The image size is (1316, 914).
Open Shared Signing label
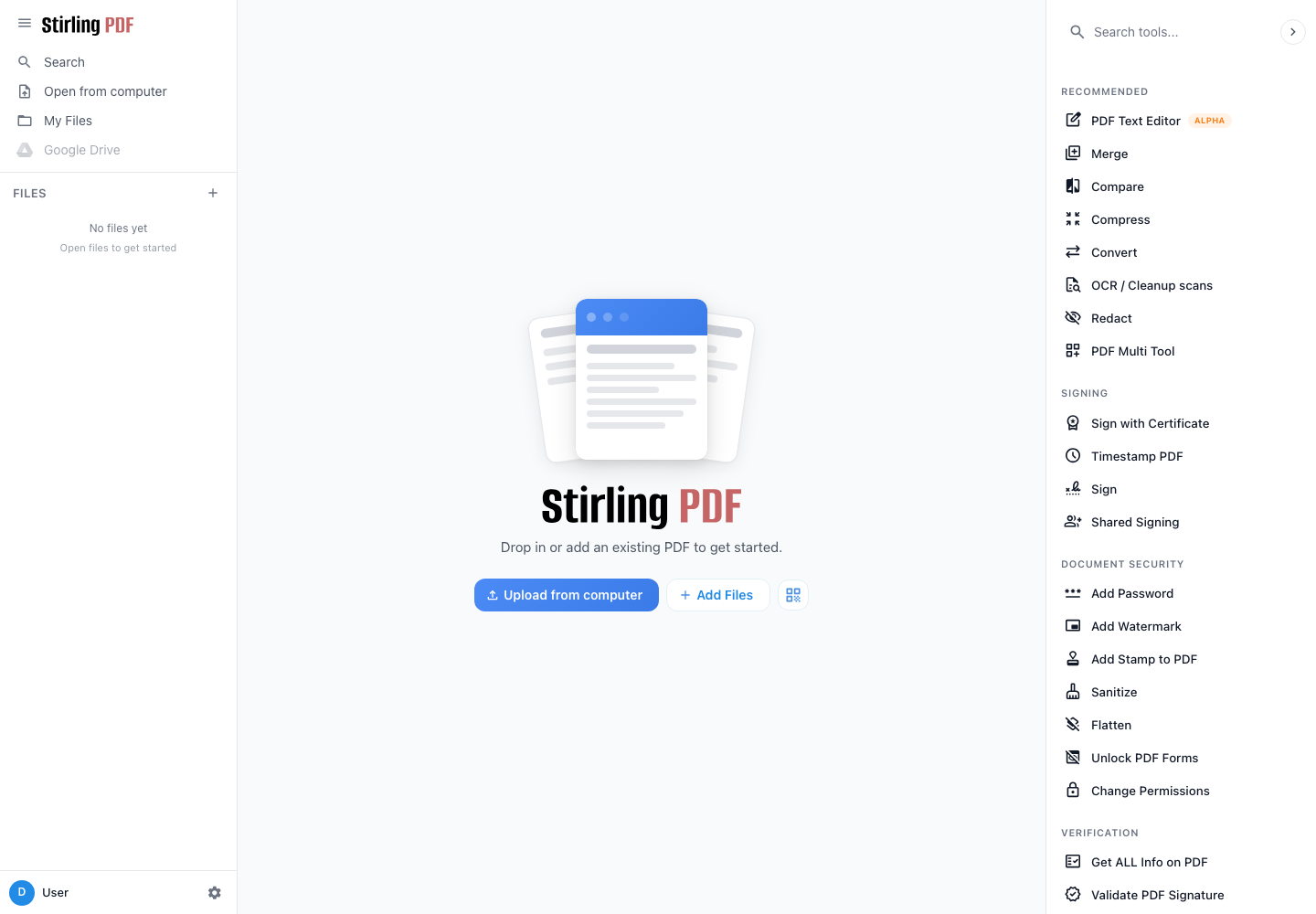[1135, 522]
